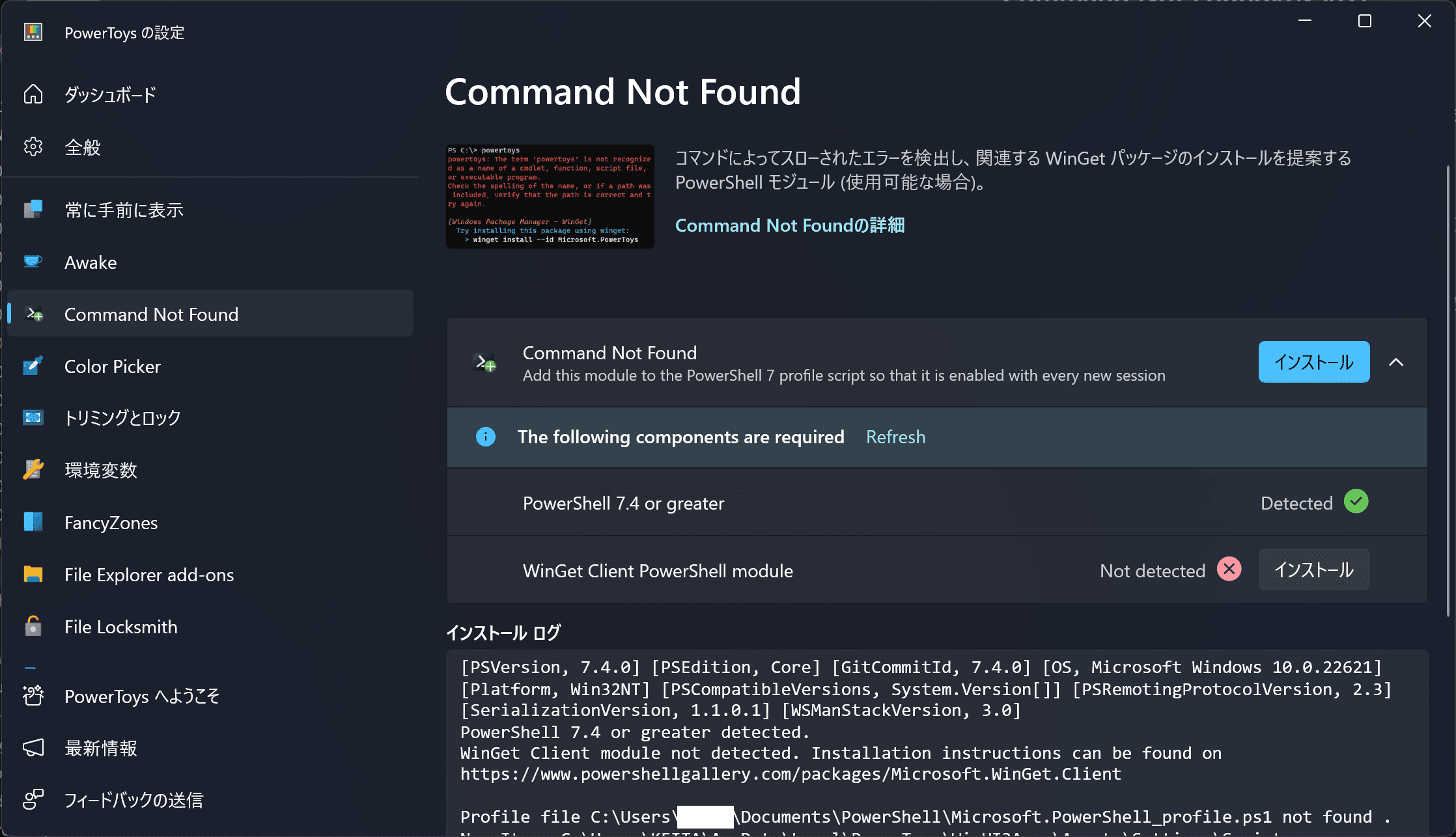The height and width of the screenshot is (837, 1456).
Task: Click the Command Not Found sidebar icon
Action: tap(34, 314)
